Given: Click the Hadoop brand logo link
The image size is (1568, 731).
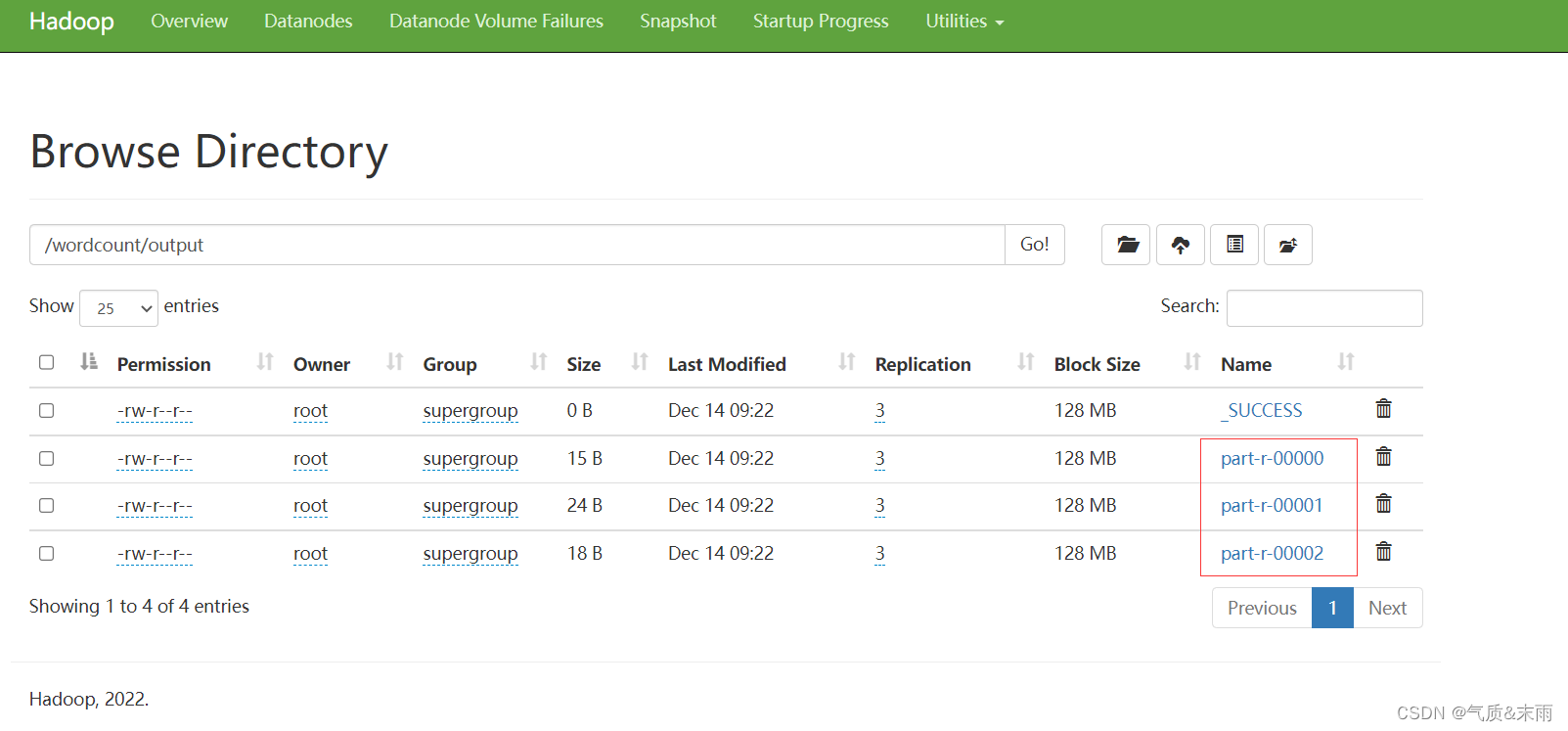Looking at the screenshot, I should [x=71, y=21].
